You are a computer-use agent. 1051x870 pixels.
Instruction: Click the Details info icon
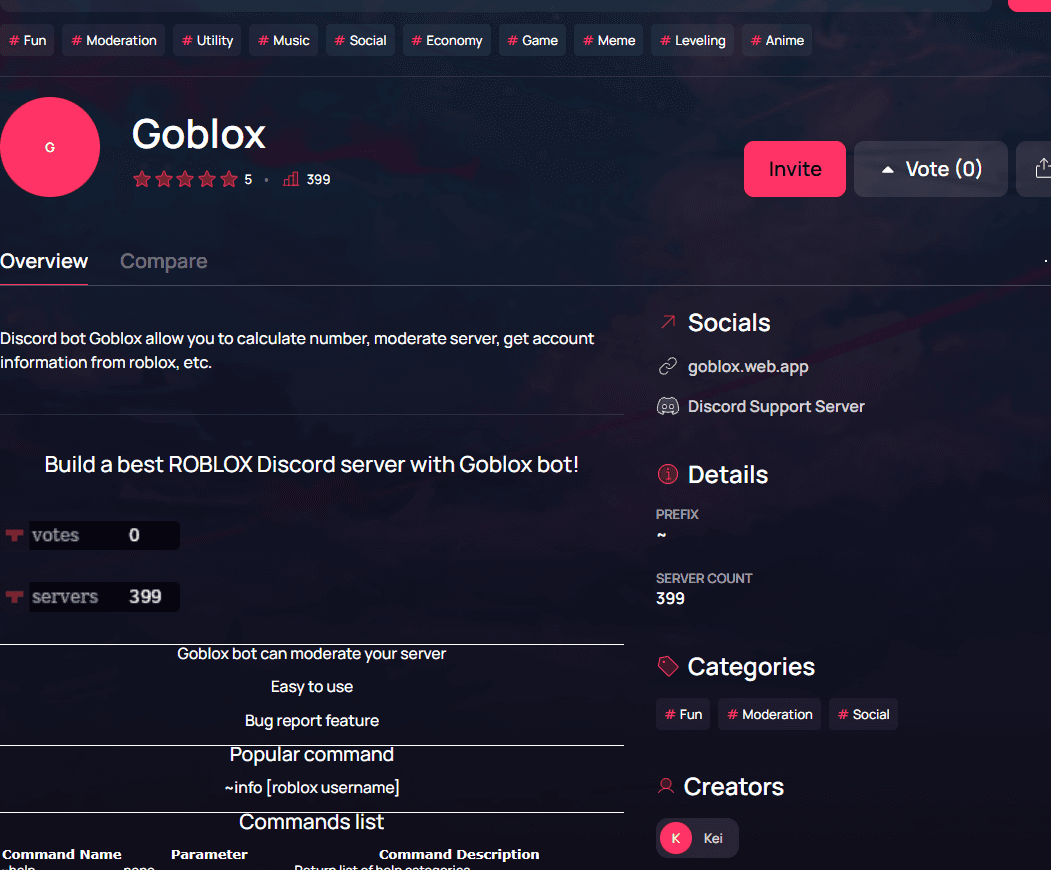[668, 474]
